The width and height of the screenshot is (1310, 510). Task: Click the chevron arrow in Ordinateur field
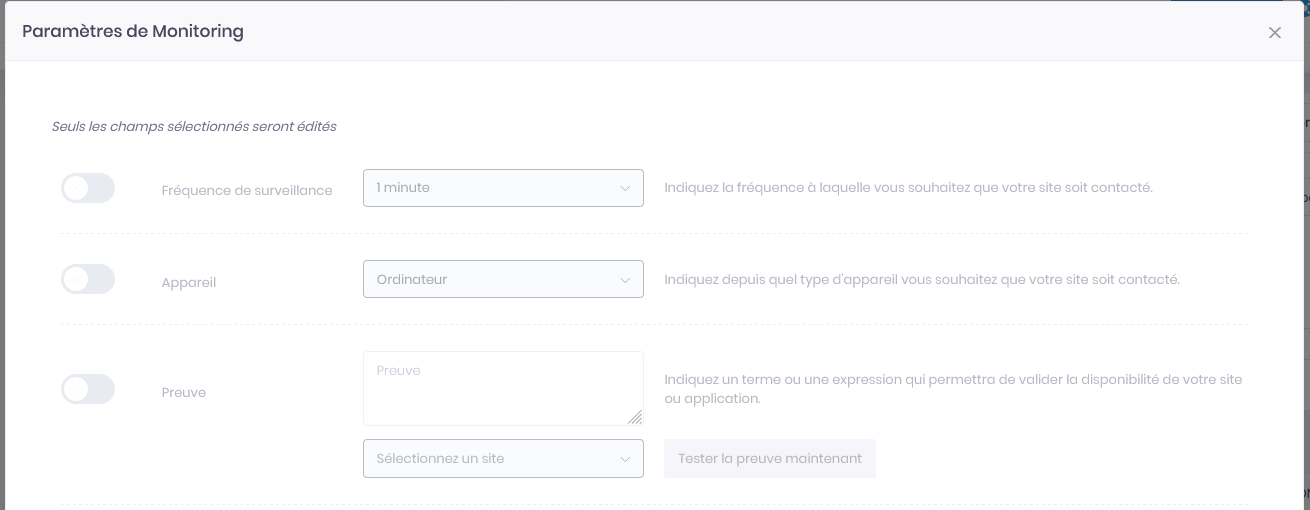coord(625,280)
